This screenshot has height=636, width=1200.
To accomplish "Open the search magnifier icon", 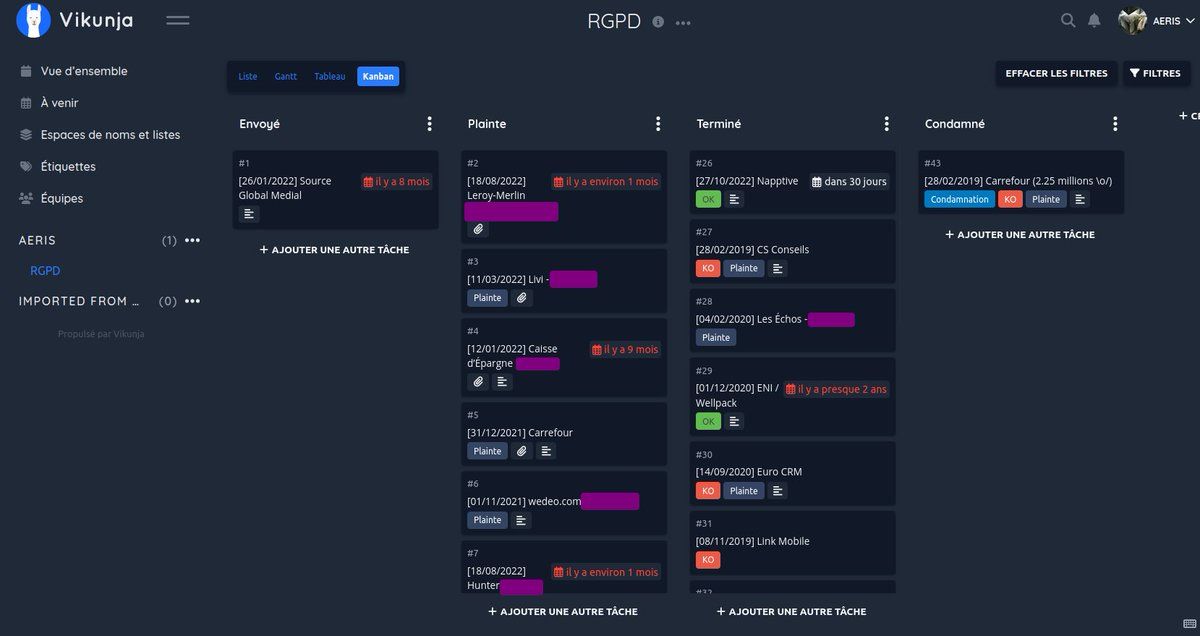I will coord(1068,21).
